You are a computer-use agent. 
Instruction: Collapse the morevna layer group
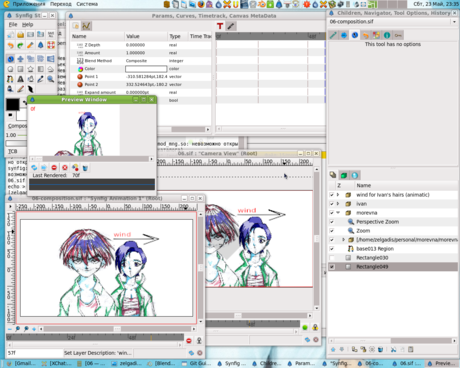338,213
